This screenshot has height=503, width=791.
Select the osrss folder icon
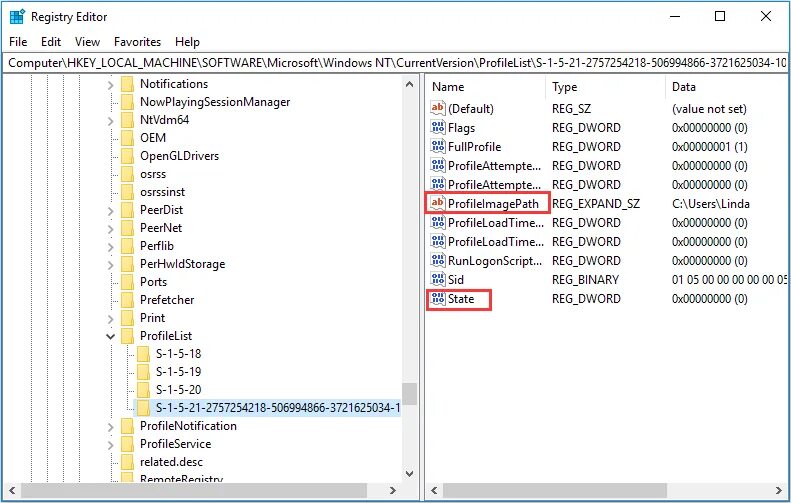pos(128,174)
